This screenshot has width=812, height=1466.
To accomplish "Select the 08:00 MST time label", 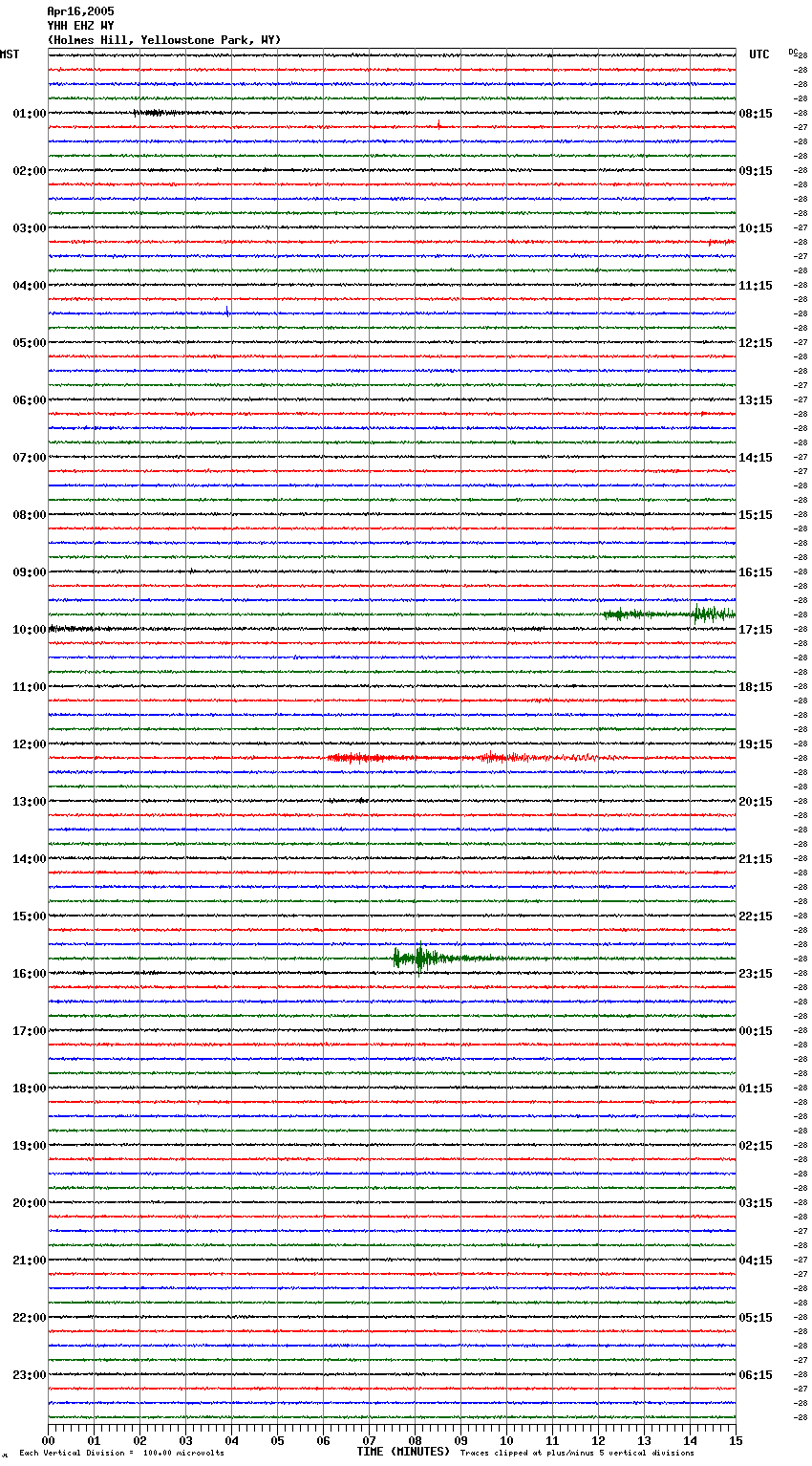I will click(30, 515).
